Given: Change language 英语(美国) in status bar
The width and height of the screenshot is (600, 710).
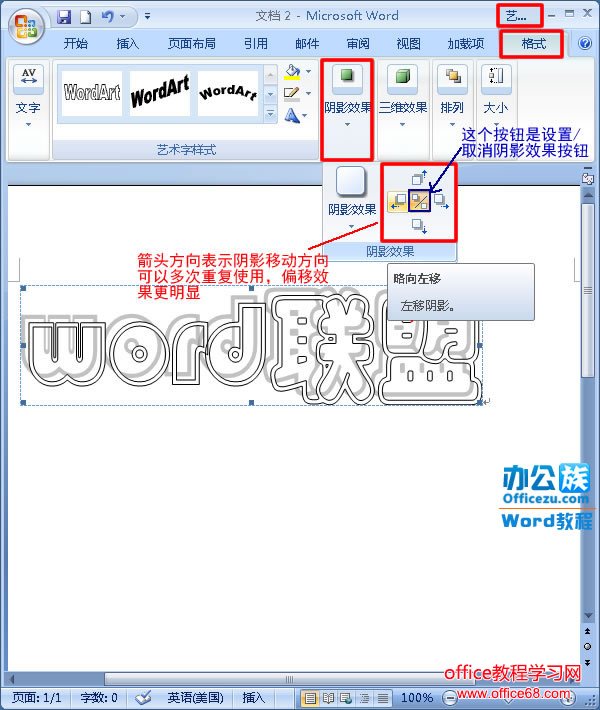Looking at the screenshot, I should (195, 697).
